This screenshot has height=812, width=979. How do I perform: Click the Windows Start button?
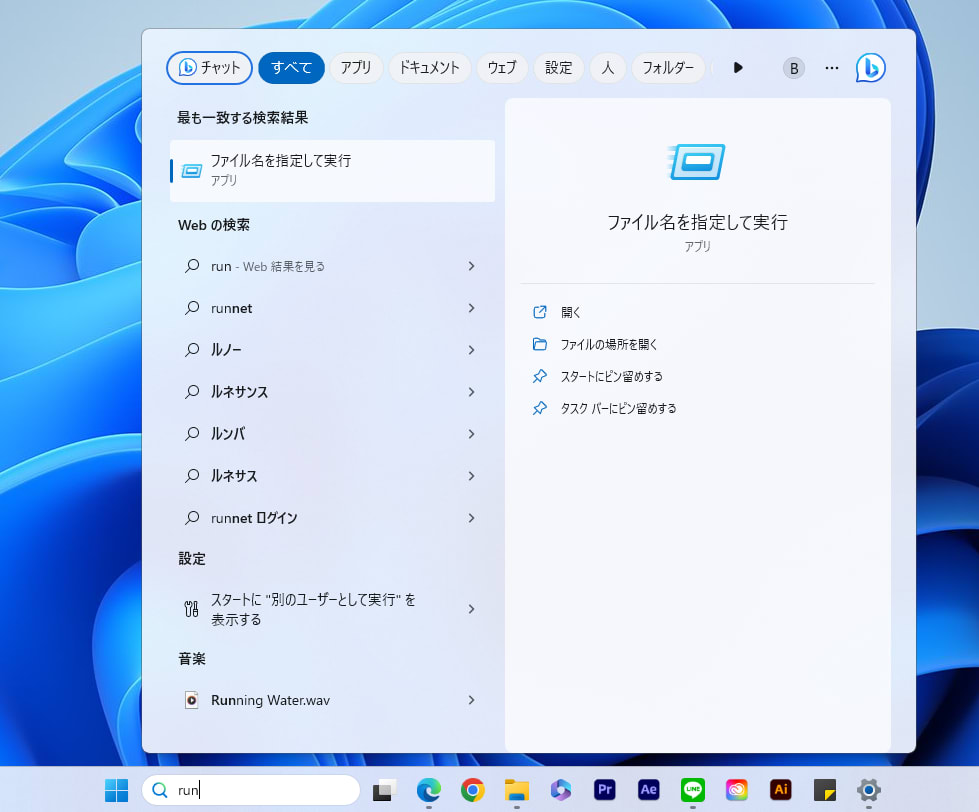click(x=117, y=790)
